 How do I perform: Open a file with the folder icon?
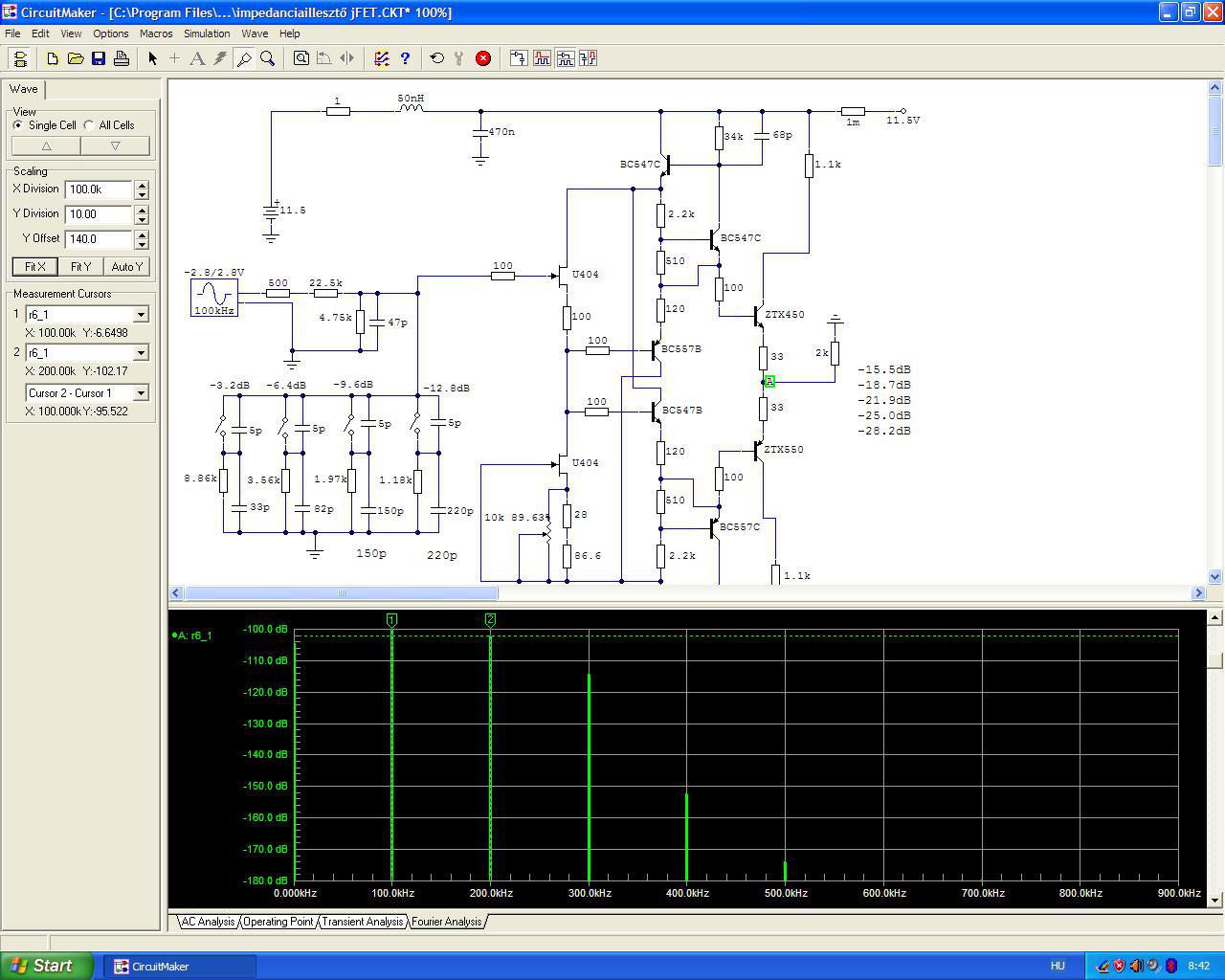(x=76, y=58)
